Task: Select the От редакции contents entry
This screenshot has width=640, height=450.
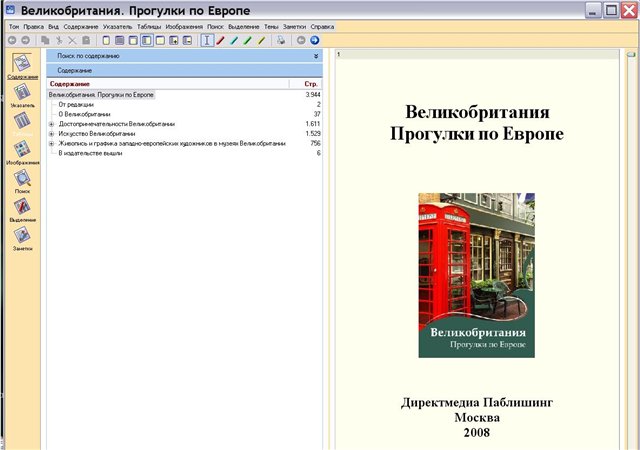Action: click(x=77, y=104)
